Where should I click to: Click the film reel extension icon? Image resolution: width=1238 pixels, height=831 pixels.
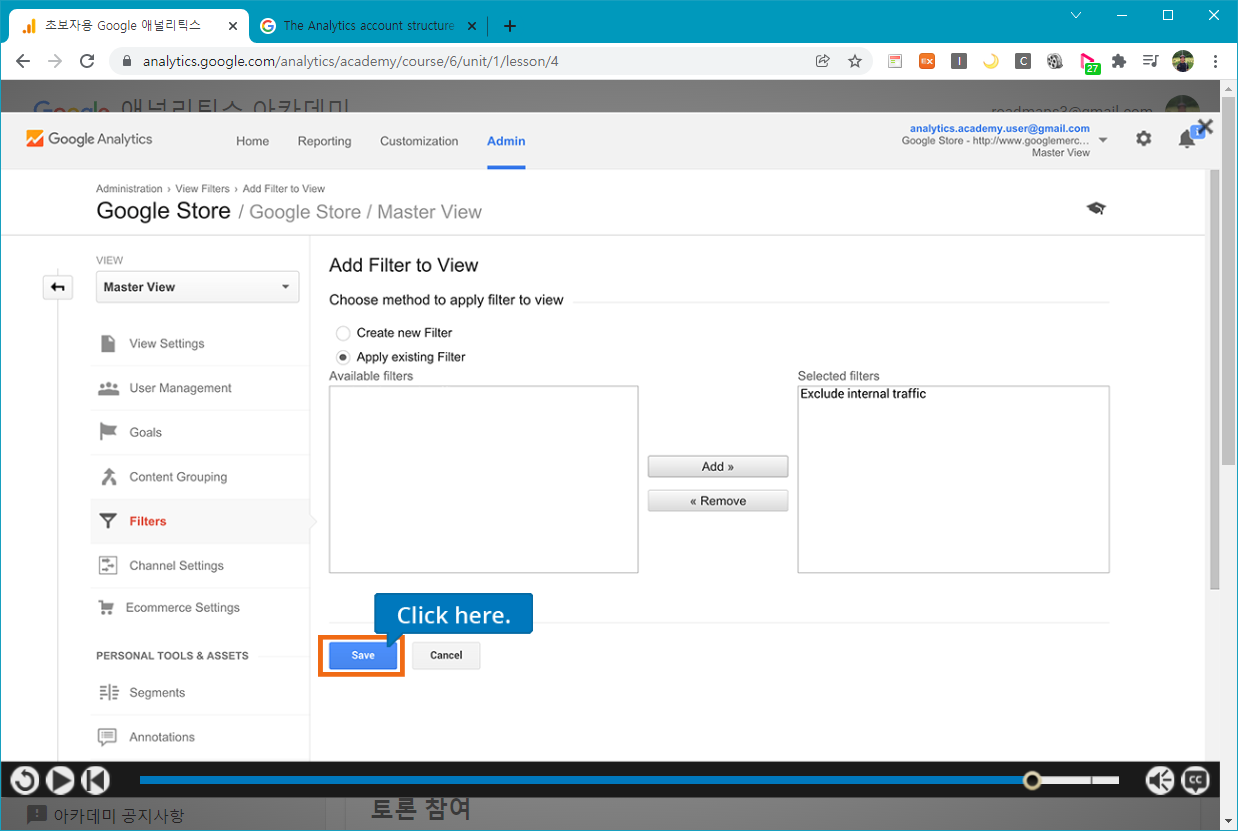1055,61
